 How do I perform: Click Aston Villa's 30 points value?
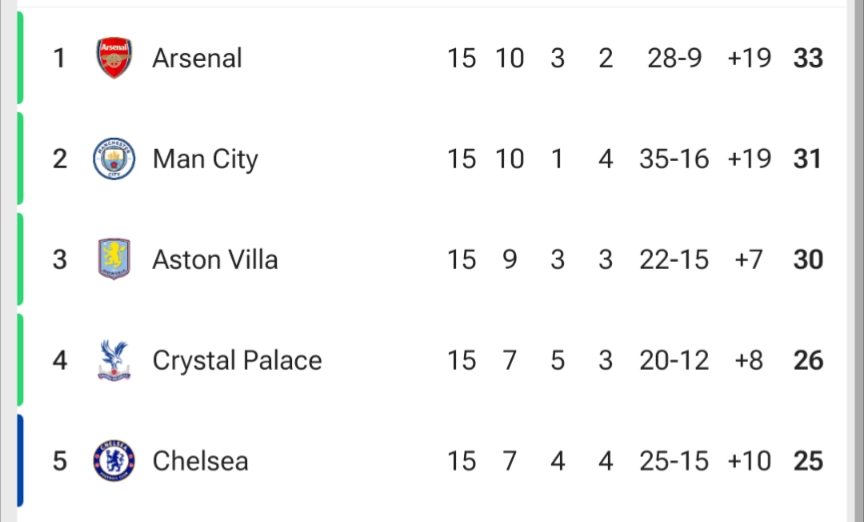click(808, 260)
